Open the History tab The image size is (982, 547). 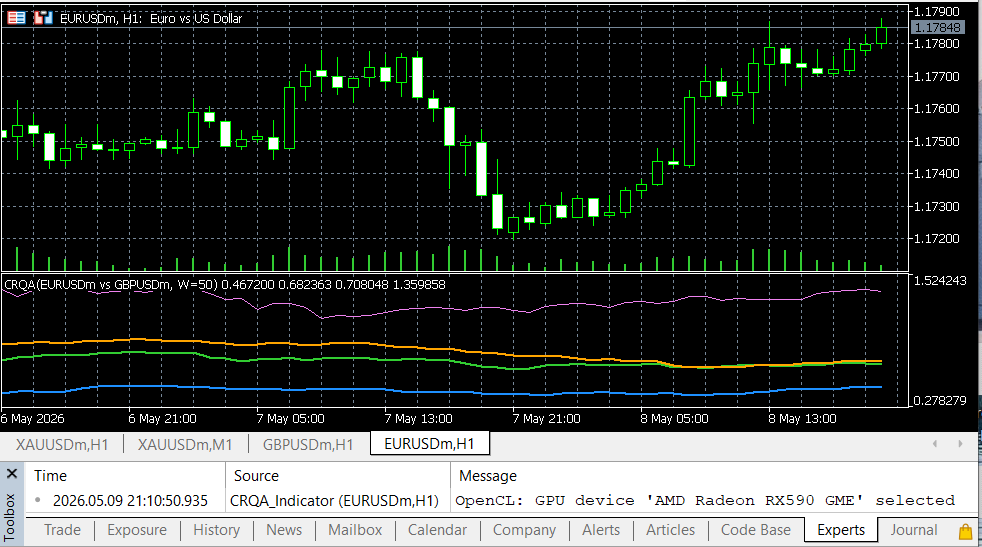tap(216, 530)
